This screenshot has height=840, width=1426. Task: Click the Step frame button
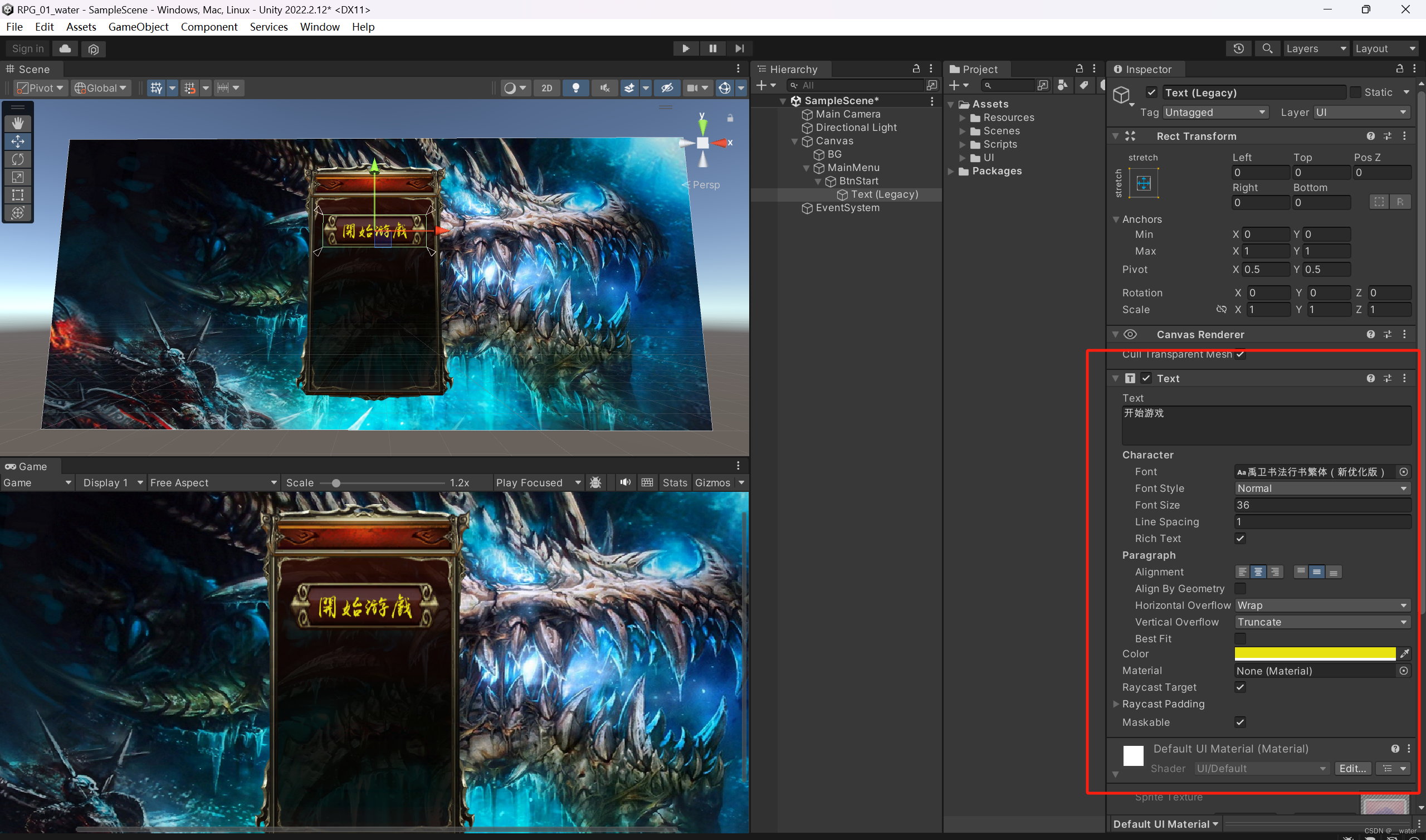[x=740, y=48]
